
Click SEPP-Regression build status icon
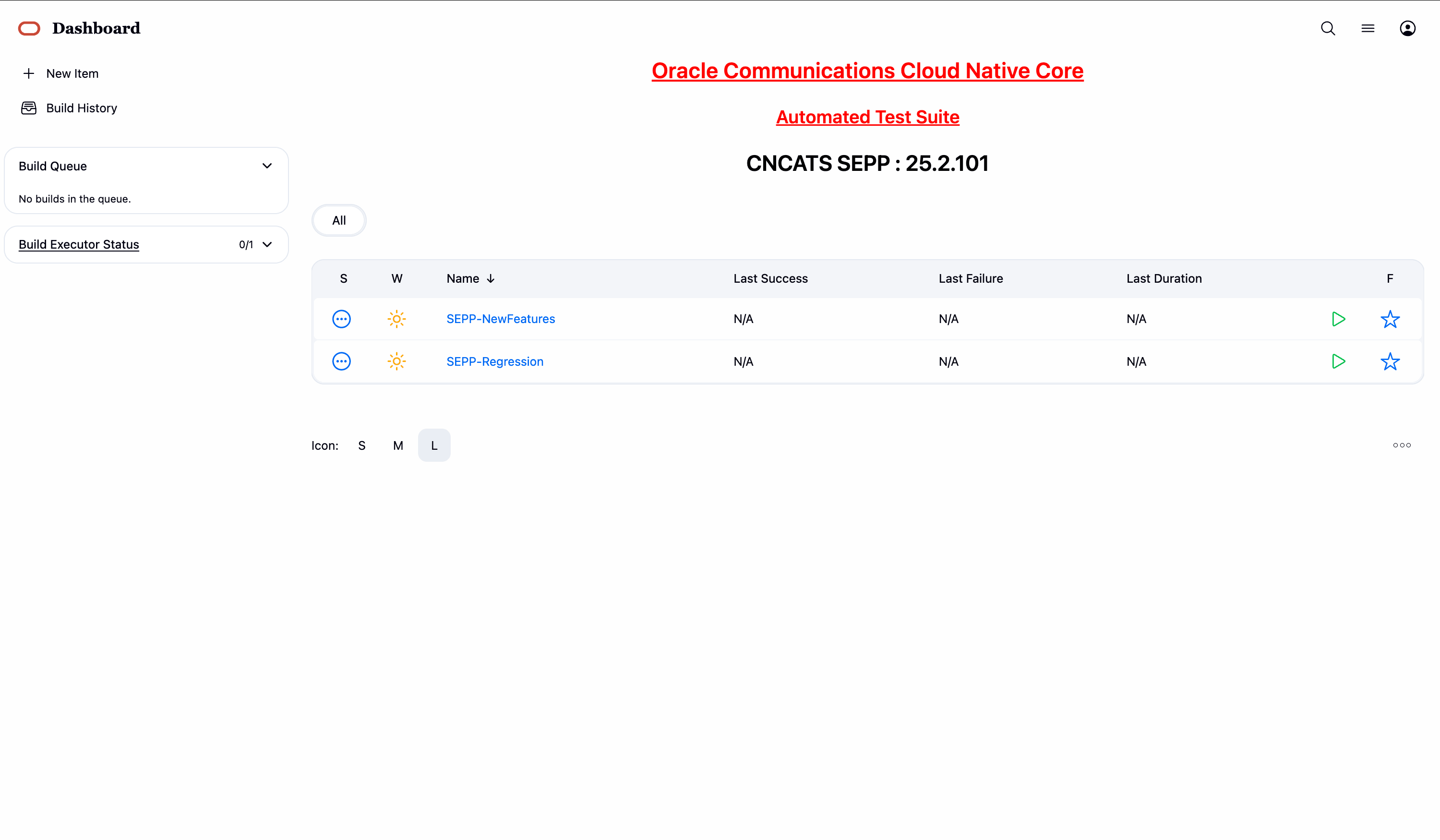[342, 361]
